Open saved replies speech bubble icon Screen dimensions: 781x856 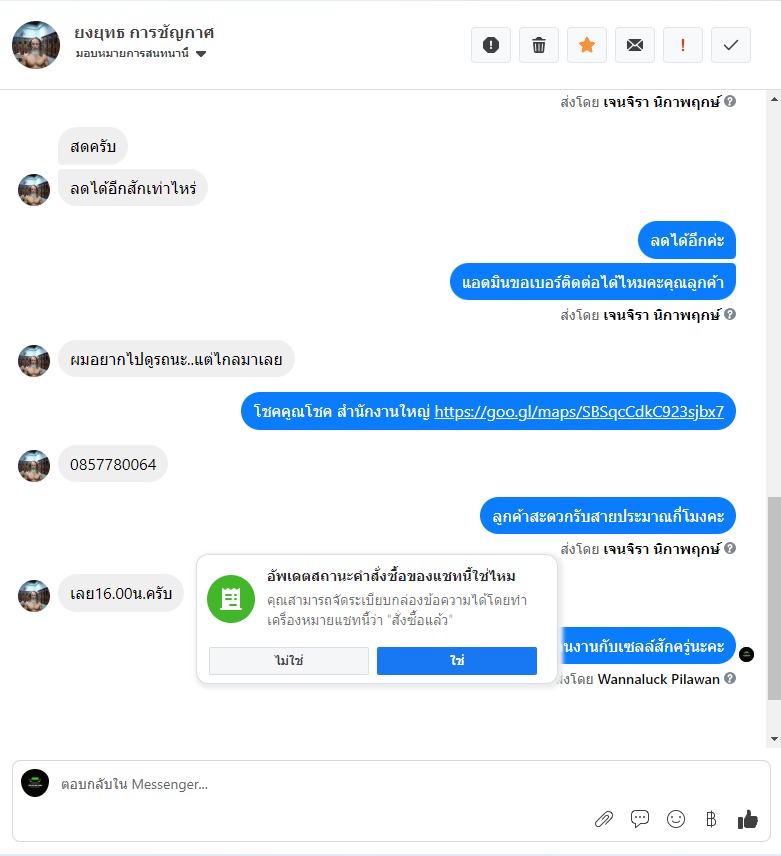click(640, 819)
